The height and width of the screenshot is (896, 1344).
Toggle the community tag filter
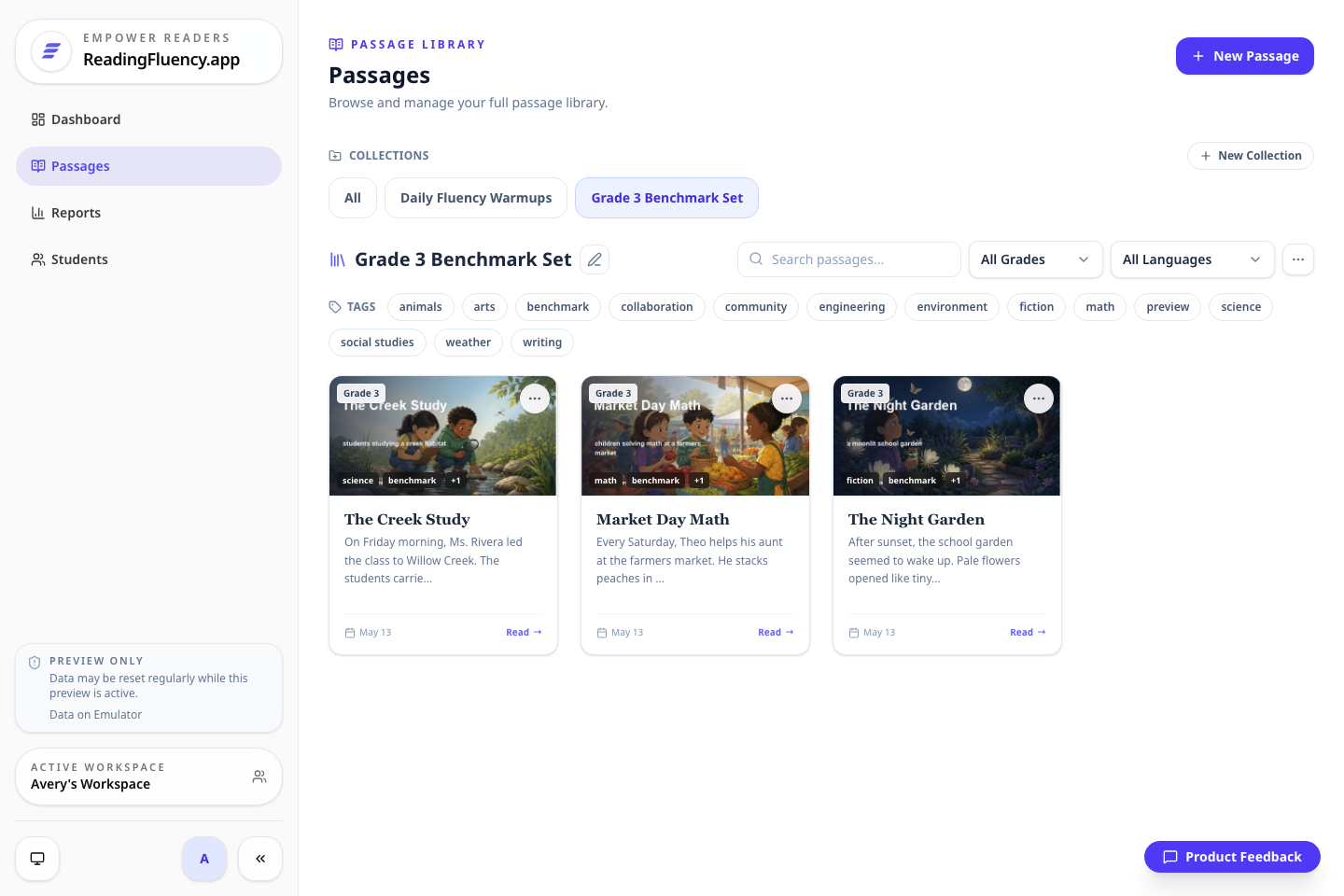click(756, 307)
